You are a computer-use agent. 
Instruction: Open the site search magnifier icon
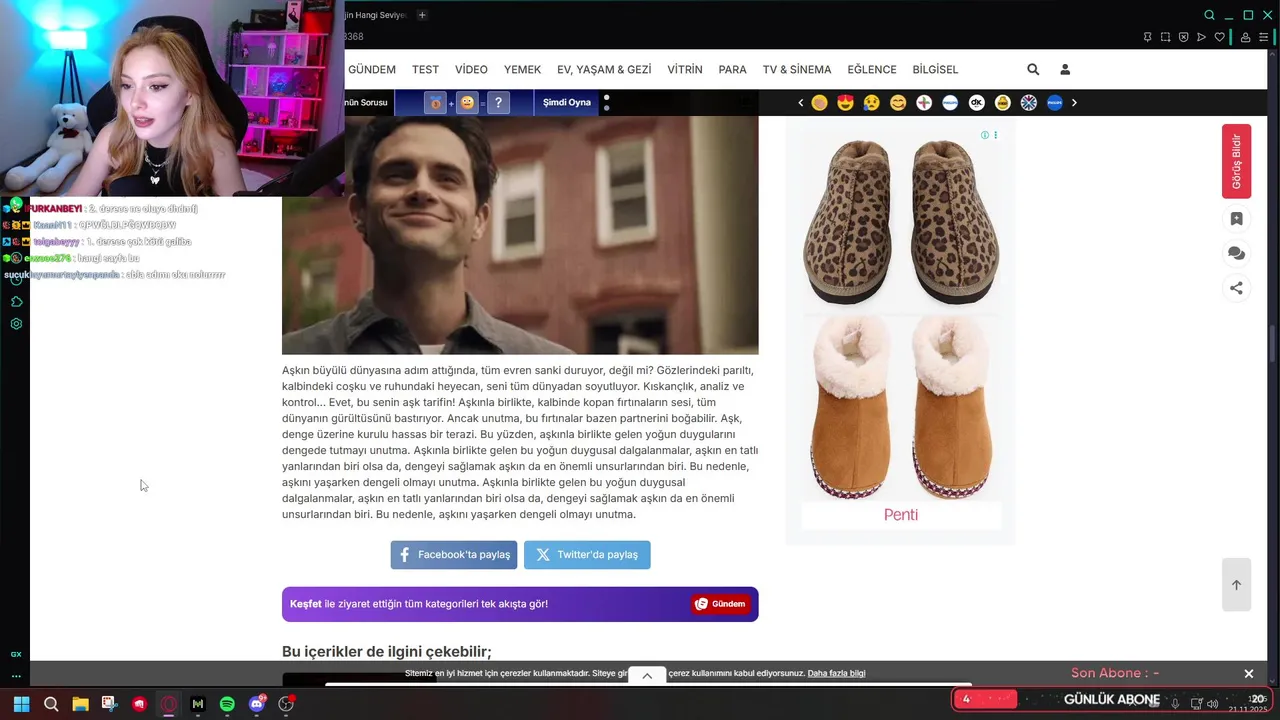[1033, 69]
